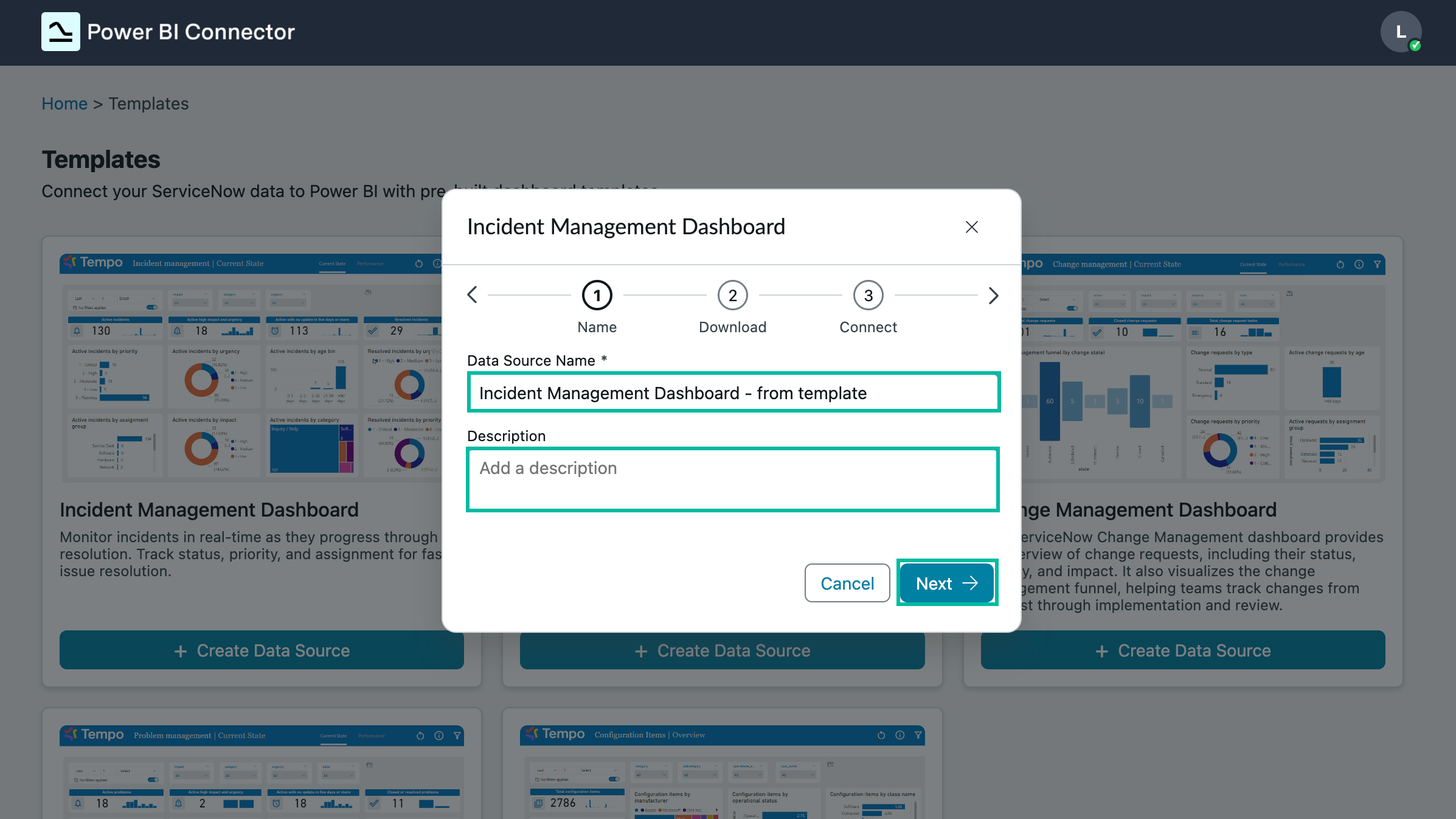Click info icon in Configuration Items preview

900,735
